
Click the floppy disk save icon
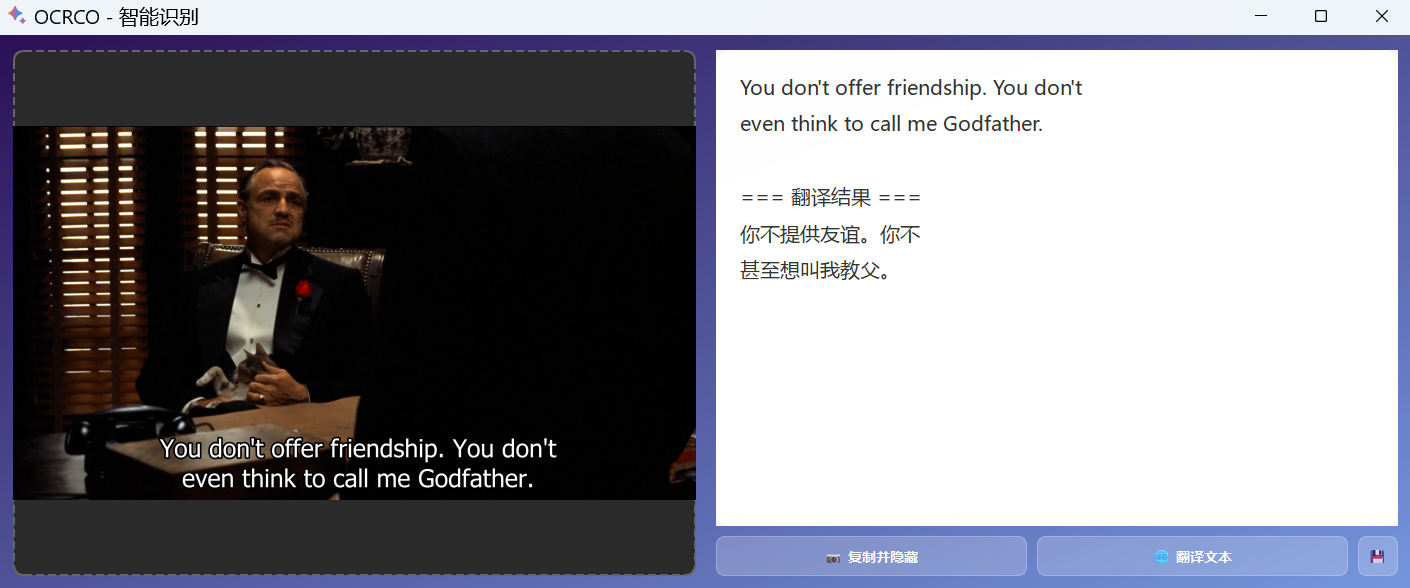point(1378,556)
